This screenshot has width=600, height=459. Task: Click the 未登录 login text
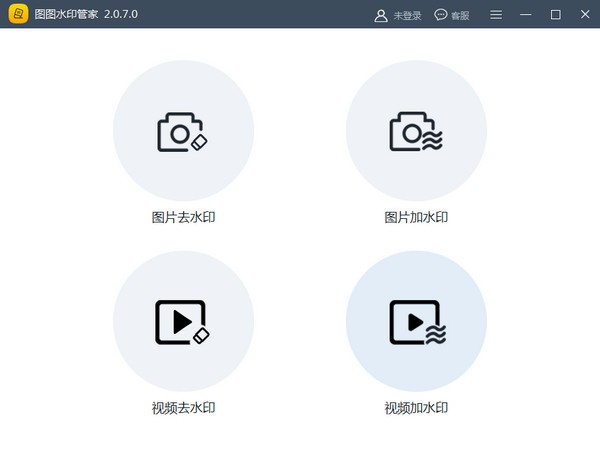click(x=407, y=15)
